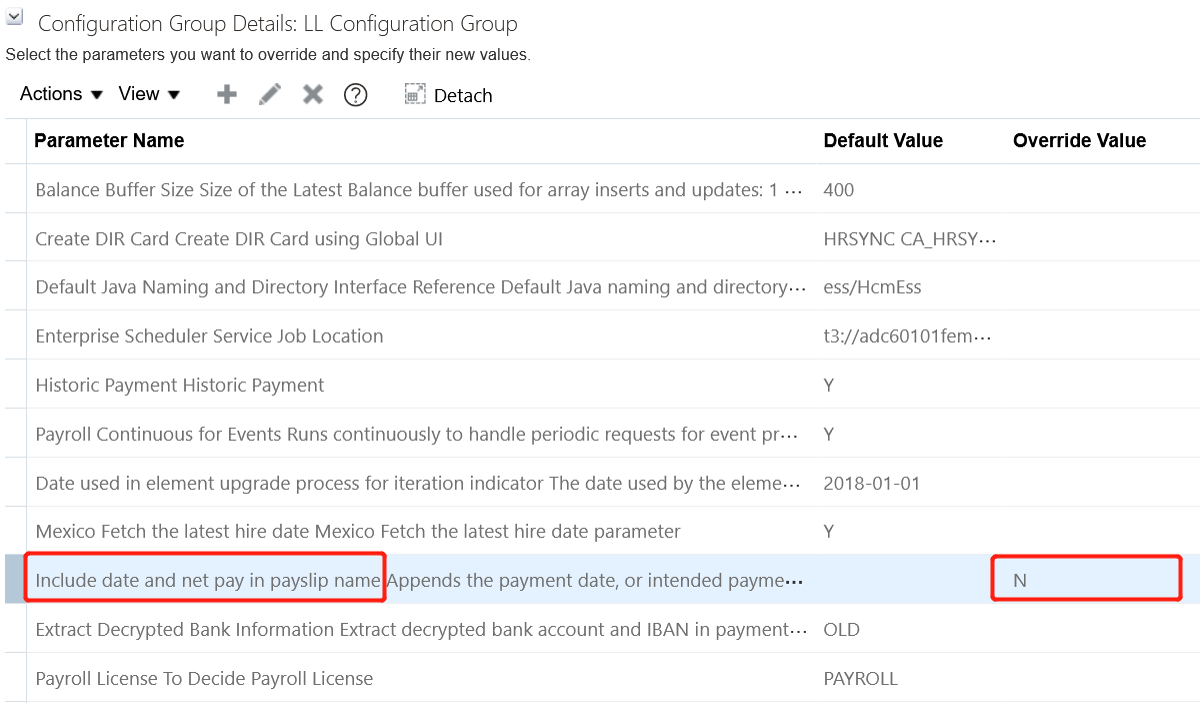Open the Actions dropdown menu
Viewport: 1200px width, 703px height.
(61, 94)
